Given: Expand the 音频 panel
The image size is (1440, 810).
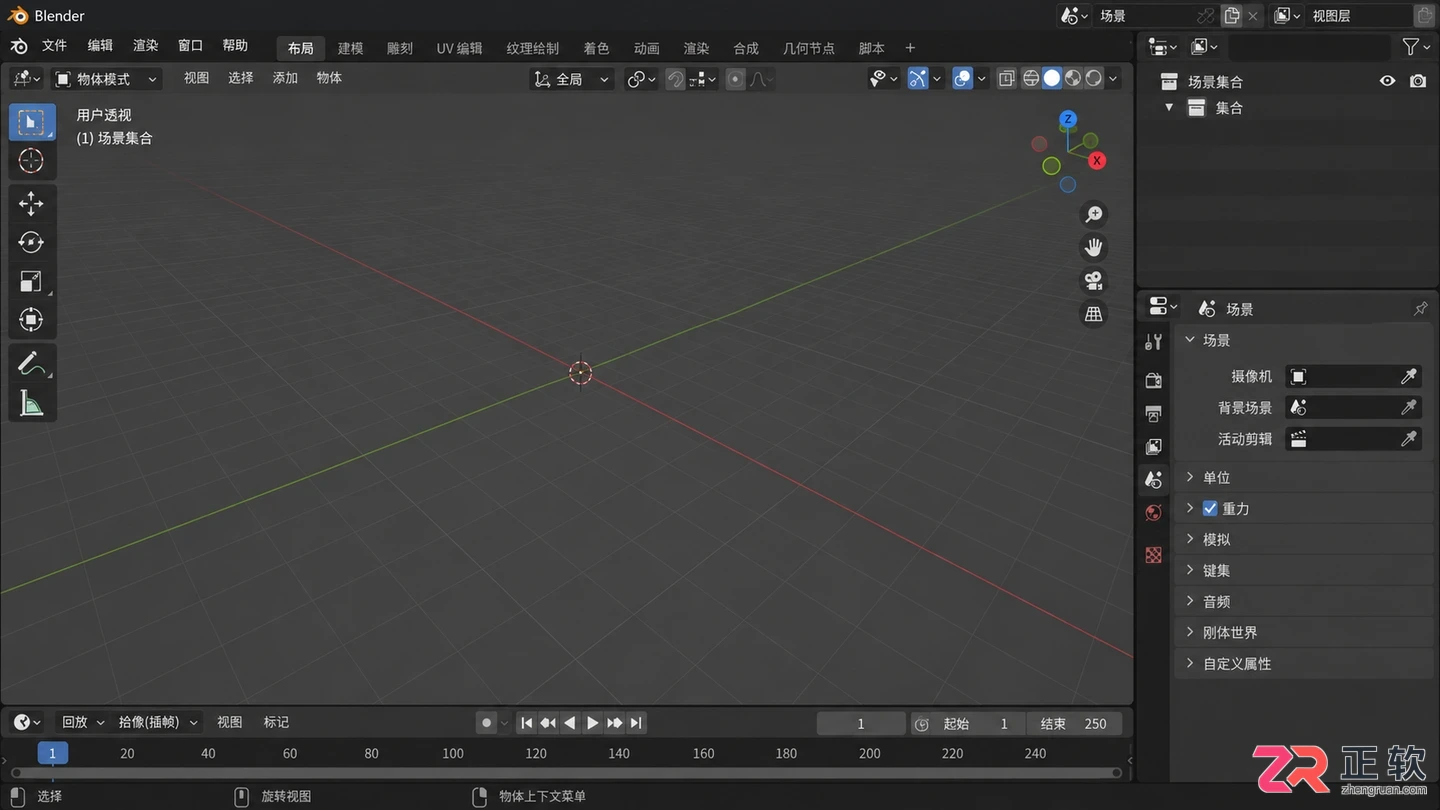Looking at the screenshot, I should (1303, 601).
